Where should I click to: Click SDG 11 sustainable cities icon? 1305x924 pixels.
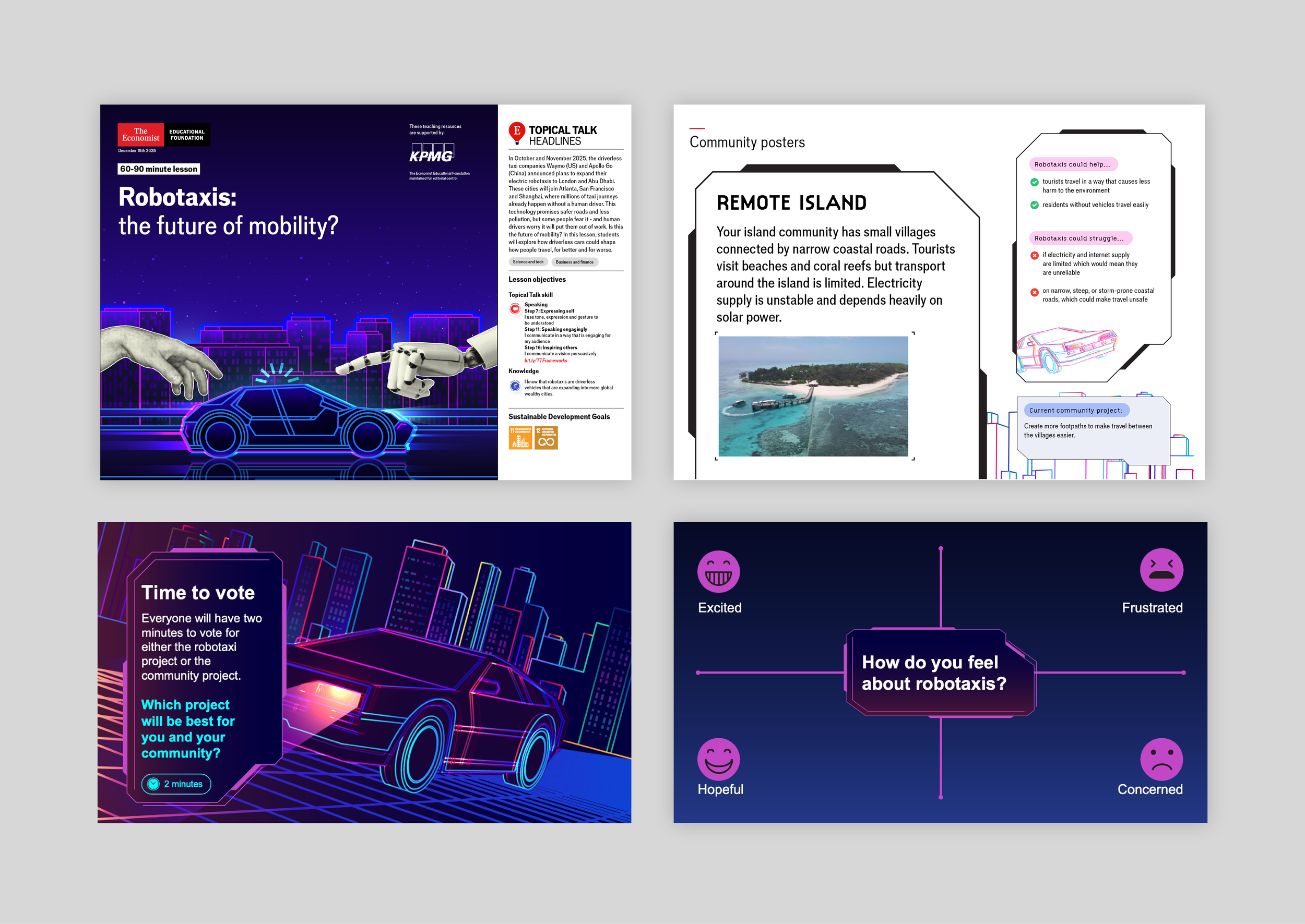[x=520, y=438]
